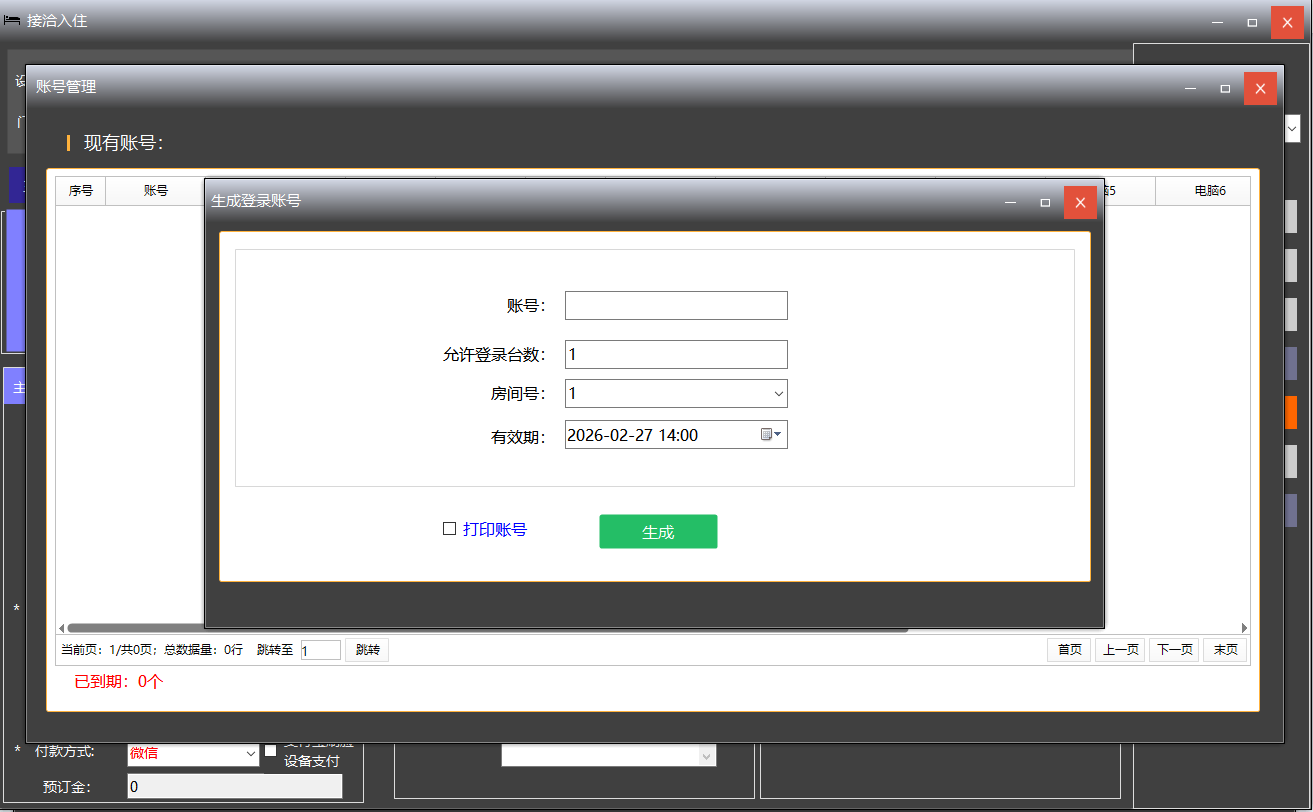Viewport: 1313px width, 812px height.
Task: Maximize the 生成登录账号 dialog
Action: pos(1045,202)
